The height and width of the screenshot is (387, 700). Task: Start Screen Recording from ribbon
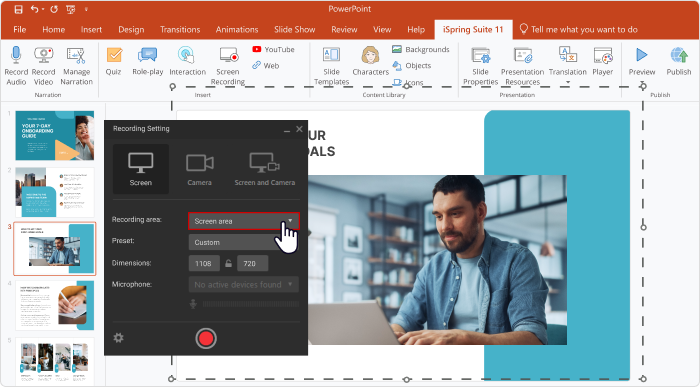pyautogui.click(x=228, y=66)
